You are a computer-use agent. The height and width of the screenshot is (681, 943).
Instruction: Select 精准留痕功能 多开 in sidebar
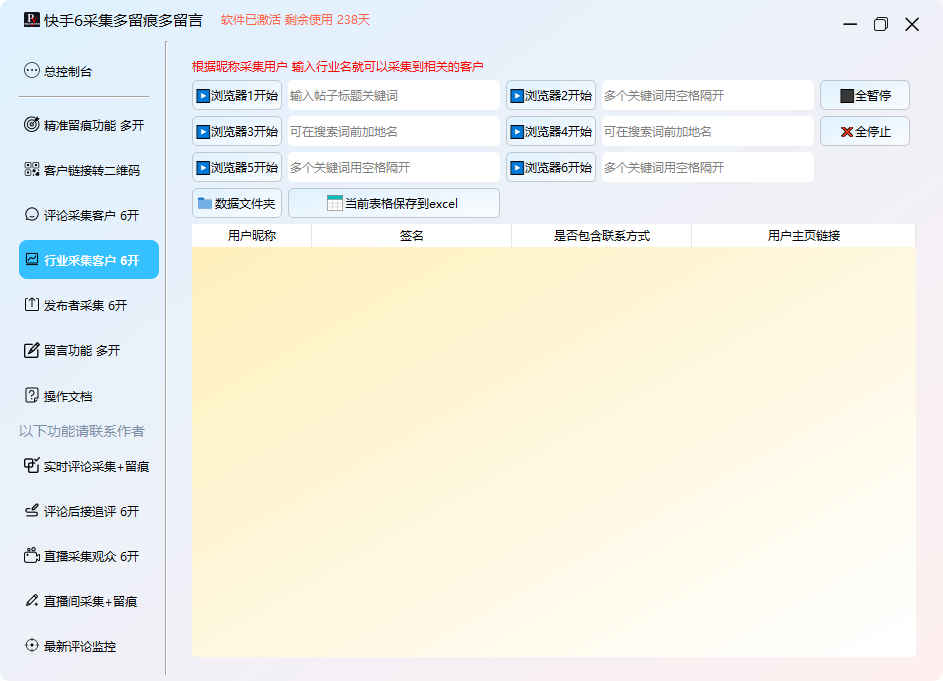(88, 125)
